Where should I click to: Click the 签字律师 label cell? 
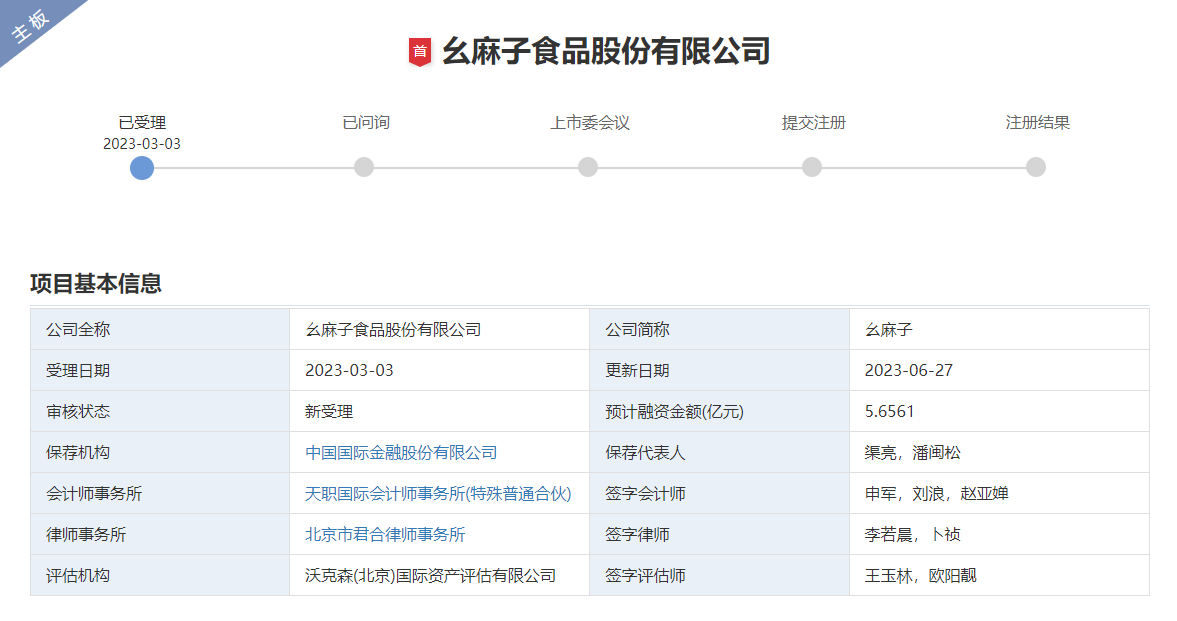tap(719, 535)
